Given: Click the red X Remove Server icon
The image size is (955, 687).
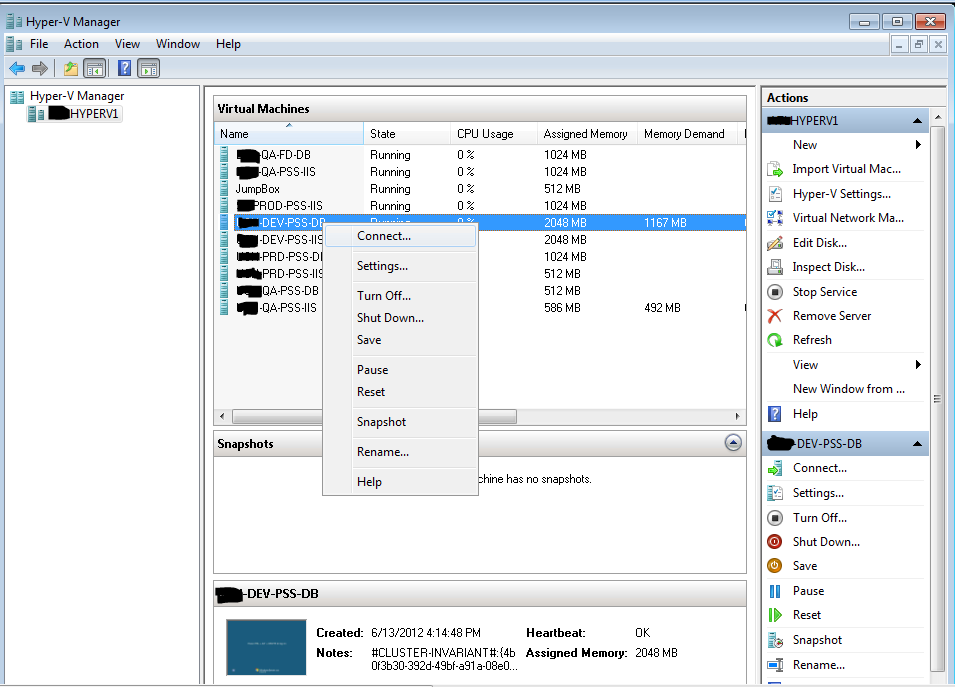Looking at the screenshot, I should 775,316.
